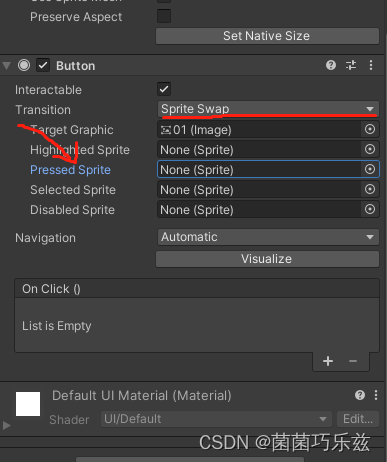
Task: Click the Visualize button
Action: (267, 259)
